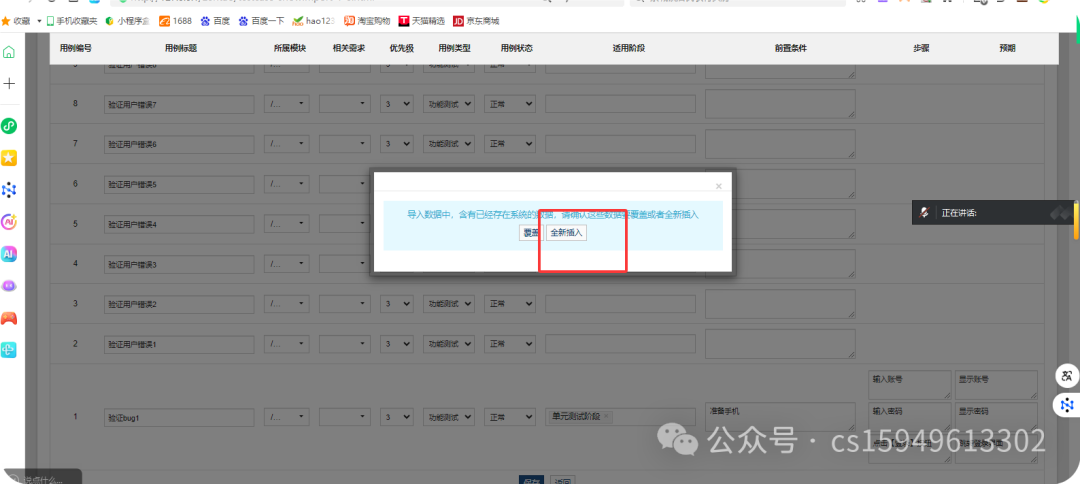Open the 小程序盒 bookmark
This screenshot has width=1080, height=484.
pos(127,21)
